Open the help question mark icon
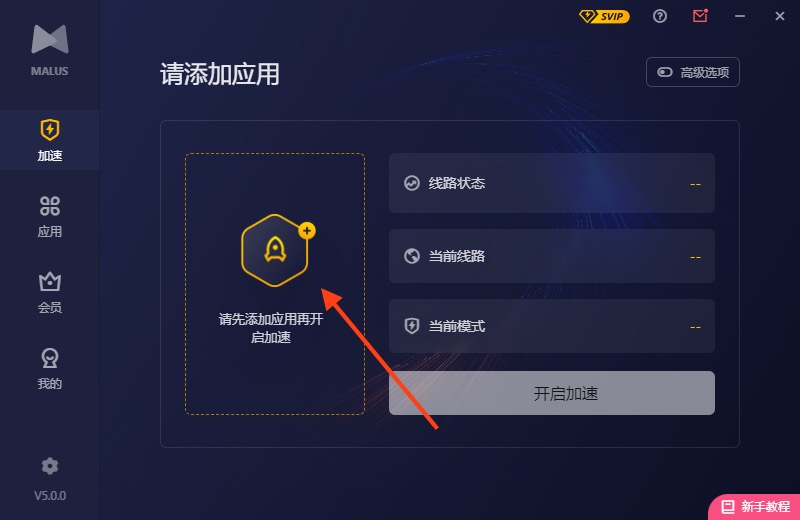 coord(660,16)
